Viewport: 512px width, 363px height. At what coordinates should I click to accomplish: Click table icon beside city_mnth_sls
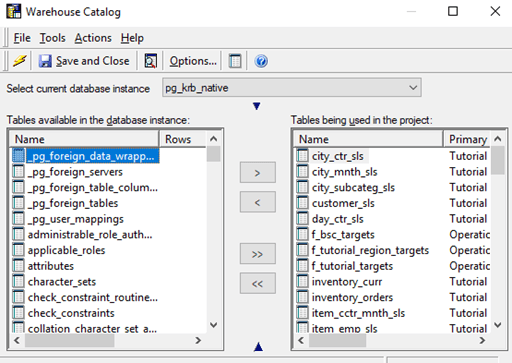pyautogui.click(x=302, y=171)
